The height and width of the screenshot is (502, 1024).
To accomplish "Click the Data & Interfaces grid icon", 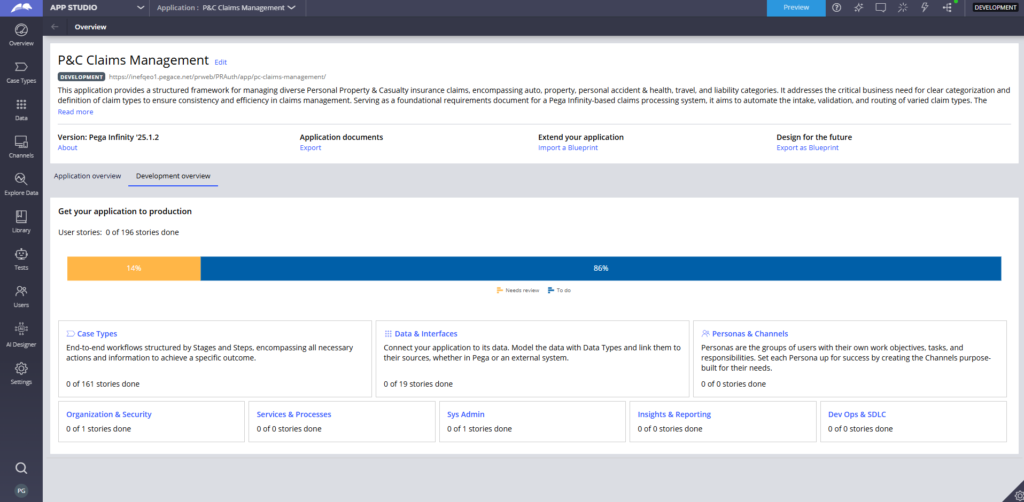I will pos(388,334).
